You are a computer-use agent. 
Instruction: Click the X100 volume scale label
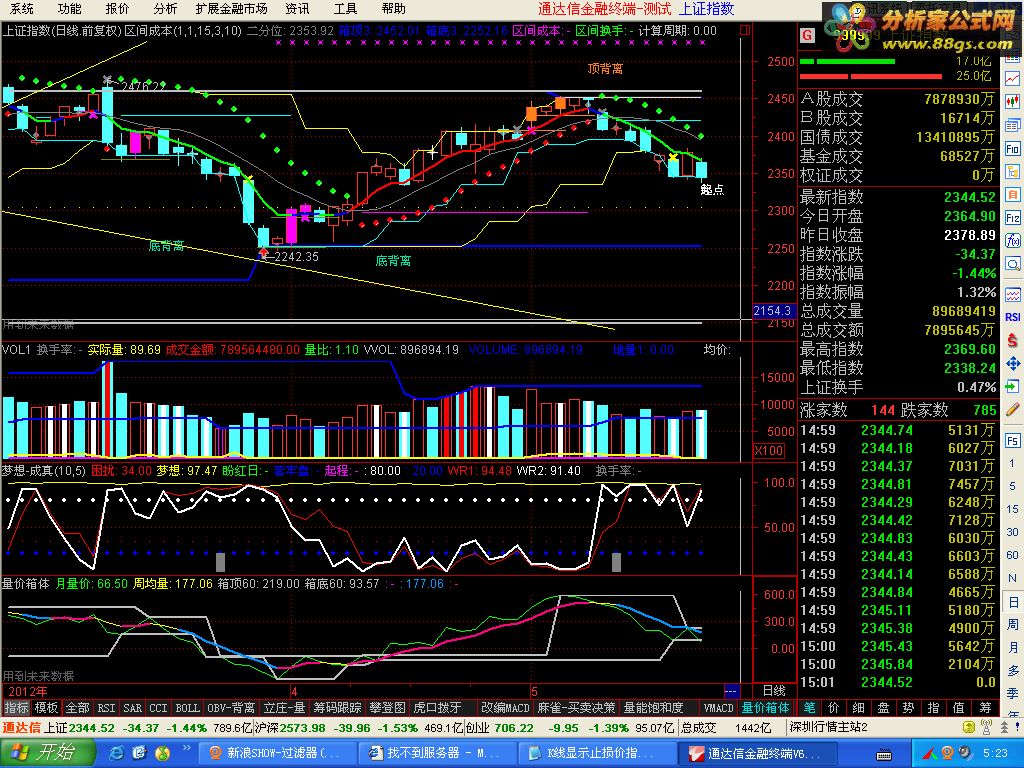click(x=769, y=451)
